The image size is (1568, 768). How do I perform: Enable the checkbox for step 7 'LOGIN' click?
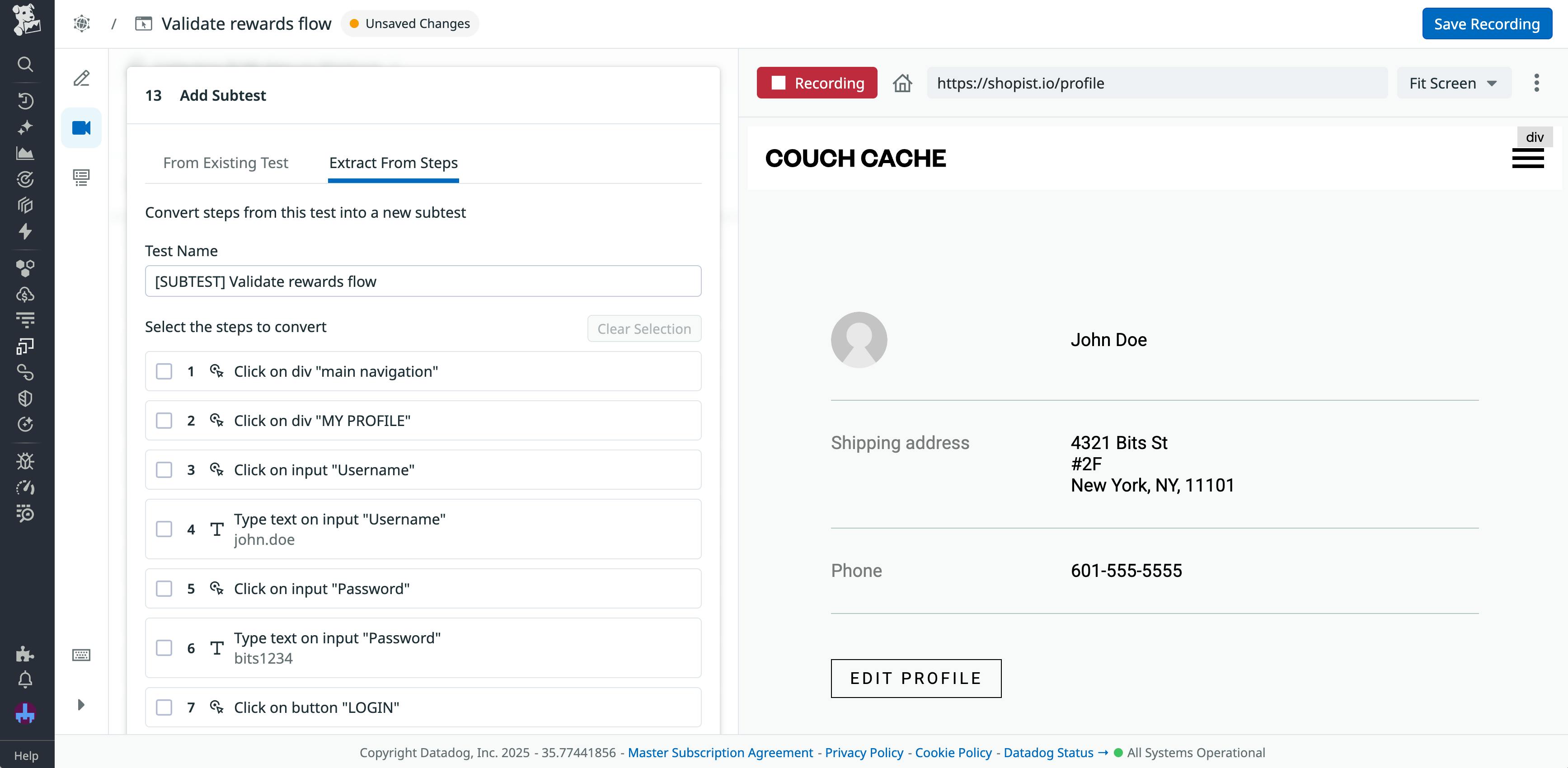pos(164,707)
